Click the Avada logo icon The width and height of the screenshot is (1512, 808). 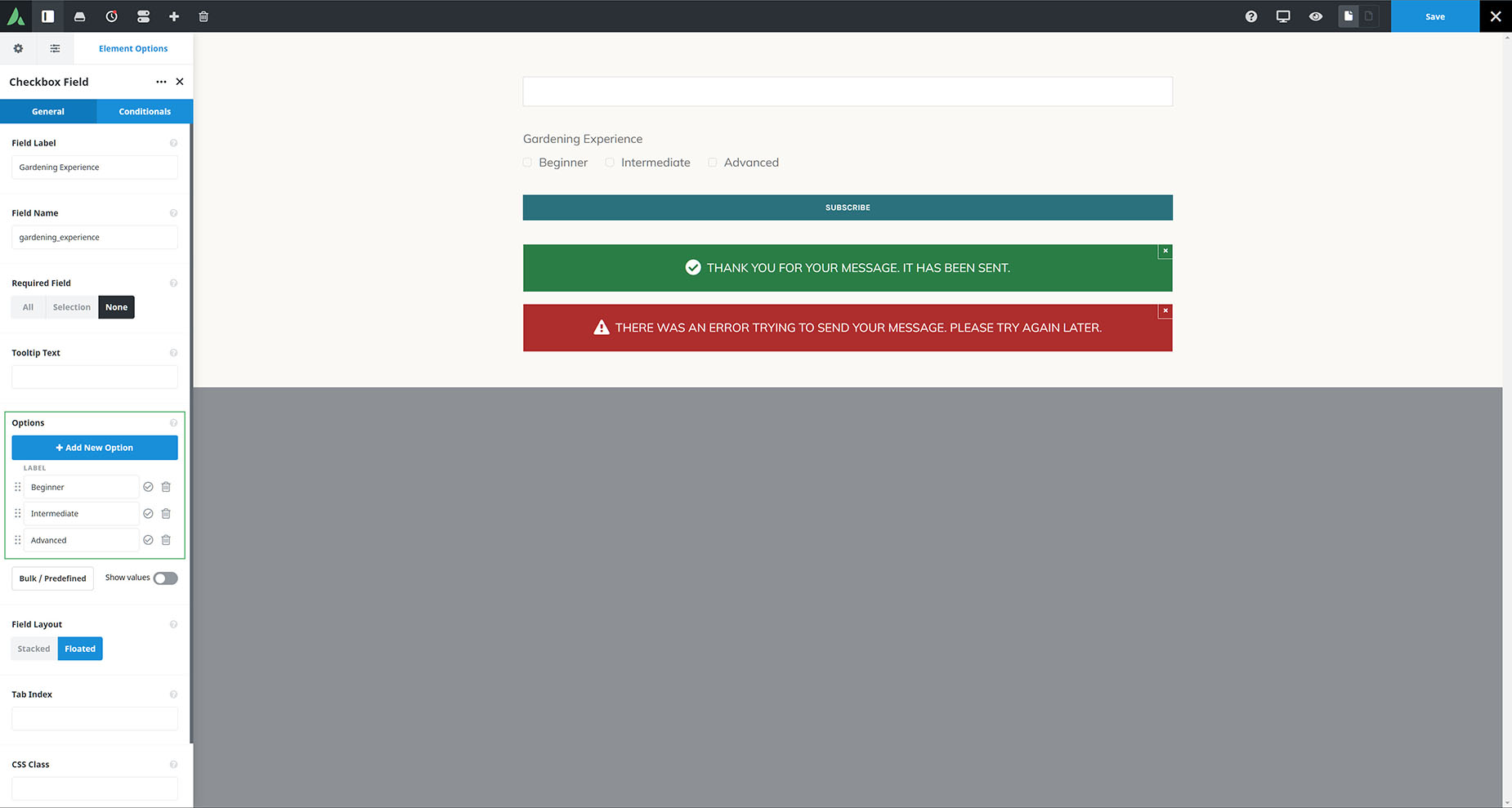point(16,16)
